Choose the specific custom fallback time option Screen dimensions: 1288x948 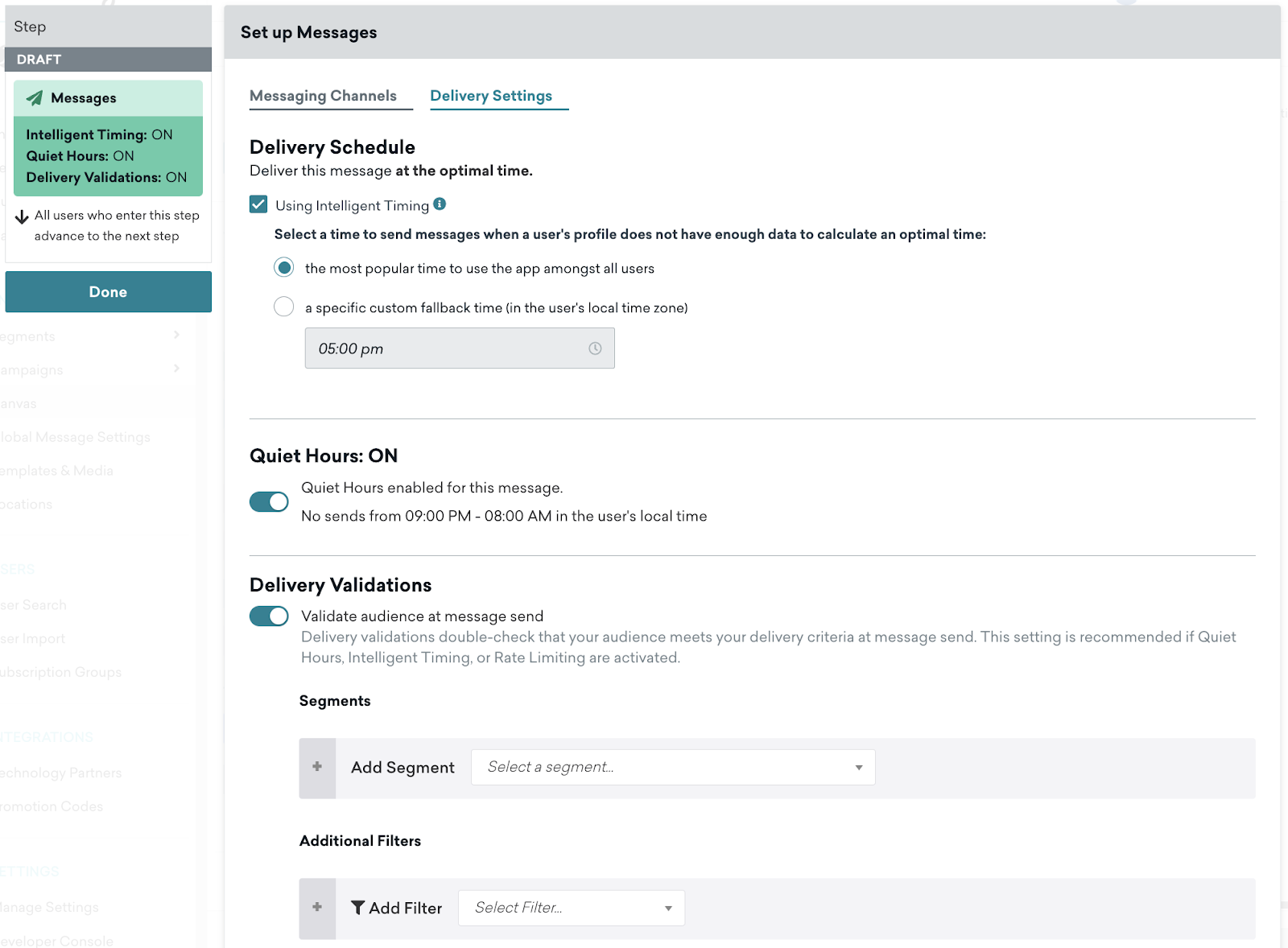coord(284,307)
